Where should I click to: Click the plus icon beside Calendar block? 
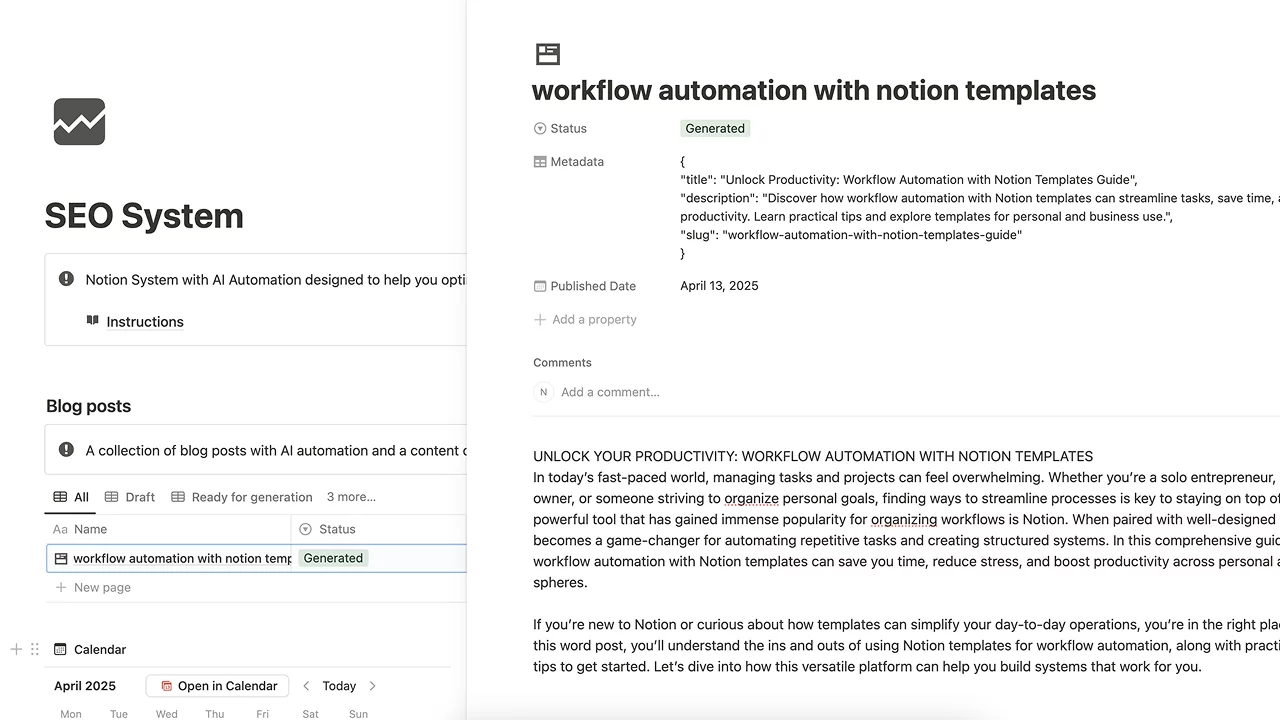16,649
